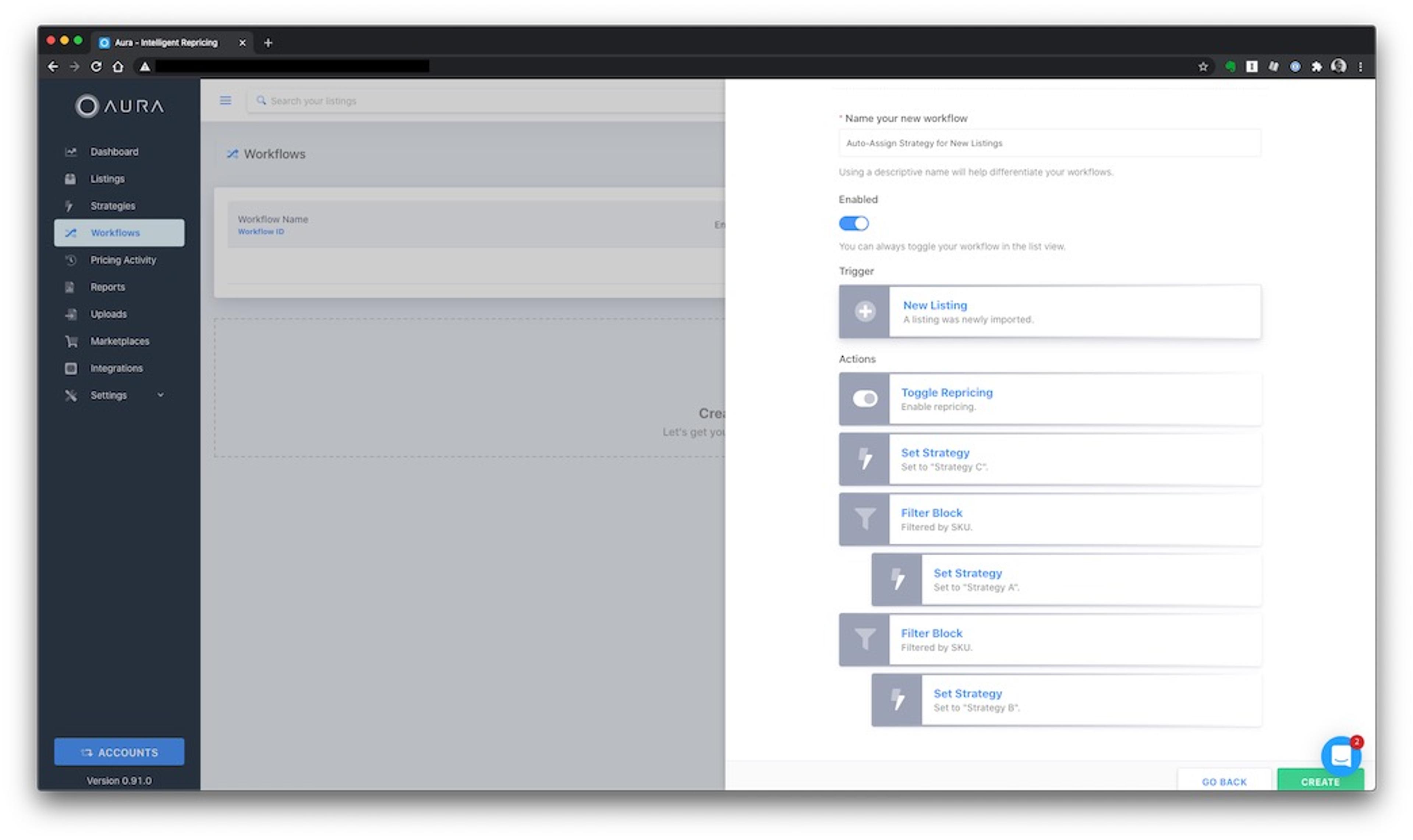Open the Strategies sidebar menu item

click(x=113, y=206)
